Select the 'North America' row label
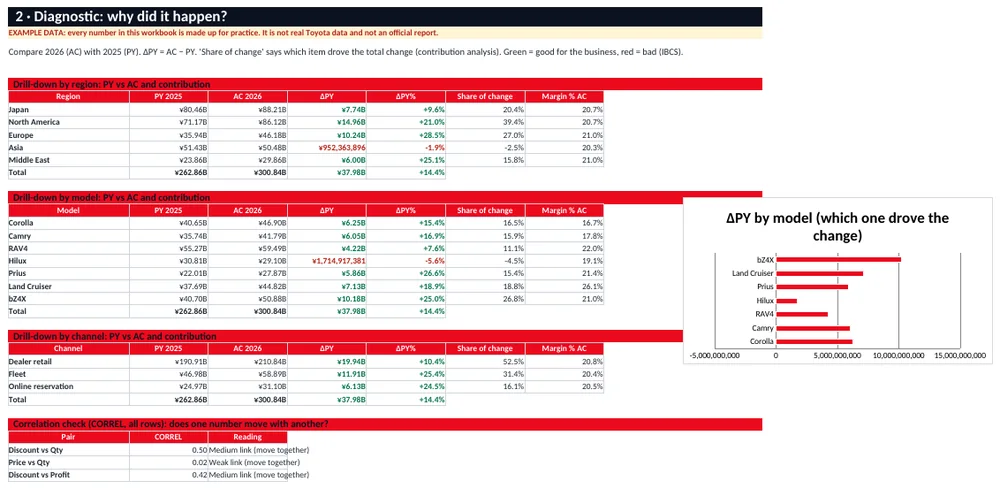 [x=69, y=122]
